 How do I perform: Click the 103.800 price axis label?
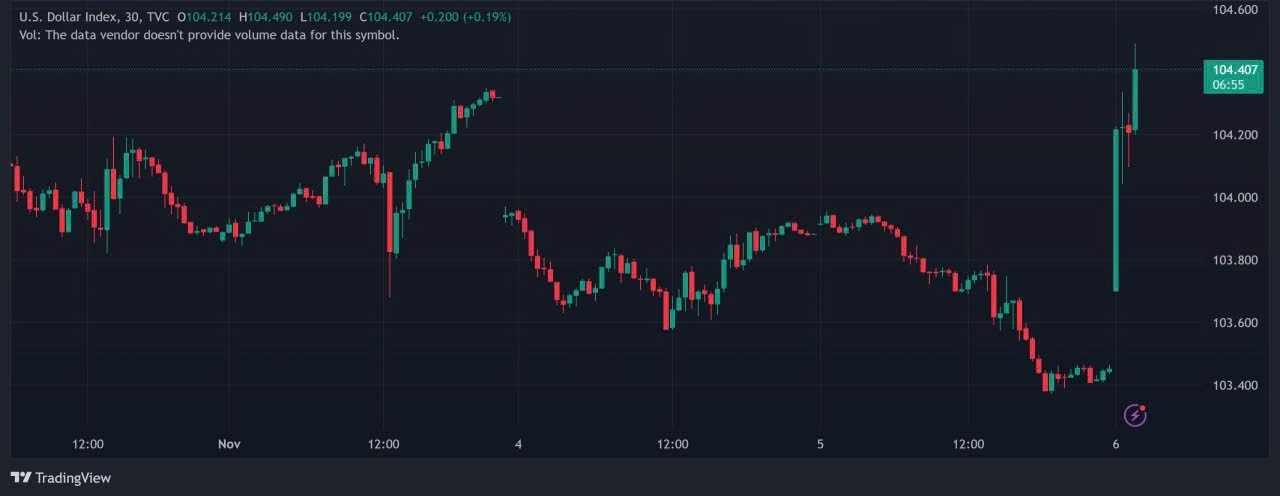click(1235, 260)
